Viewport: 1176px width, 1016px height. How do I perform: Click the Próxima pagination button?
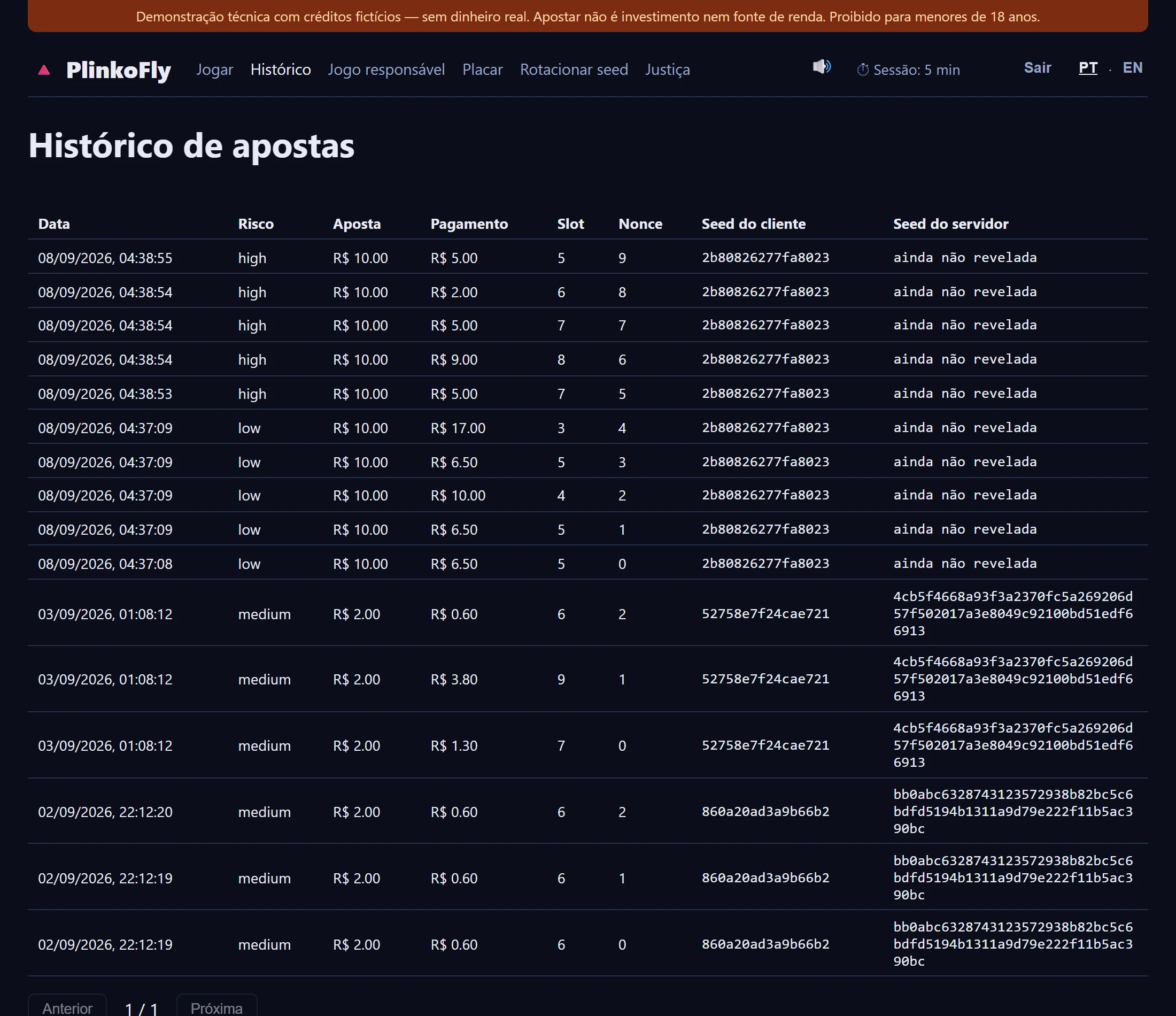click(217, 1006)
